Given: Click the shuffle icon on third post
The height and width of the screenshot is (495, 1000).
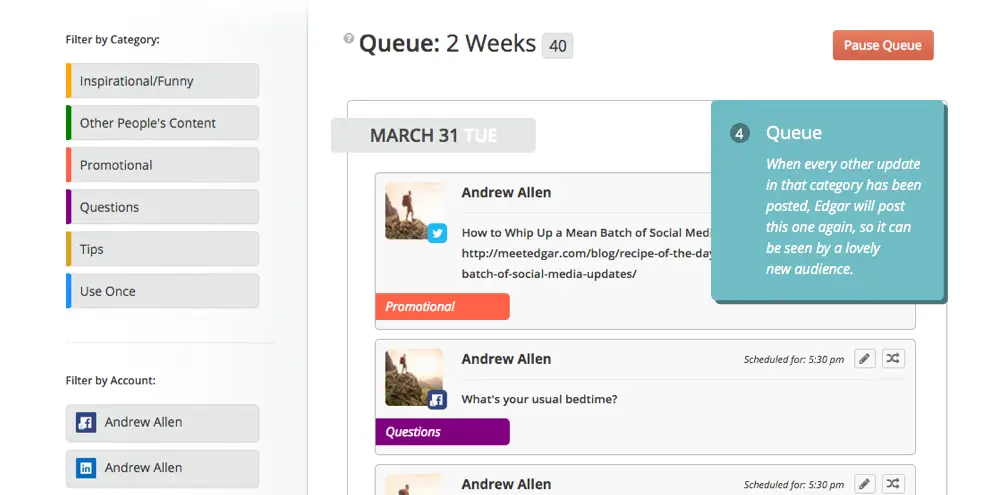Looking at the screenshot, I should point(893,484).
